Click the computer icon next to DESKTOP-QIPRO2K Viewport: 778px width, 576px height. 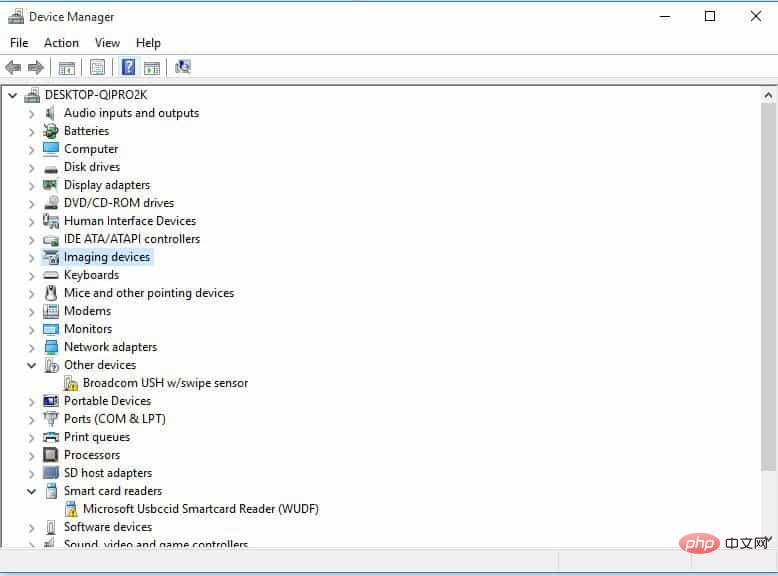(32, 95)
